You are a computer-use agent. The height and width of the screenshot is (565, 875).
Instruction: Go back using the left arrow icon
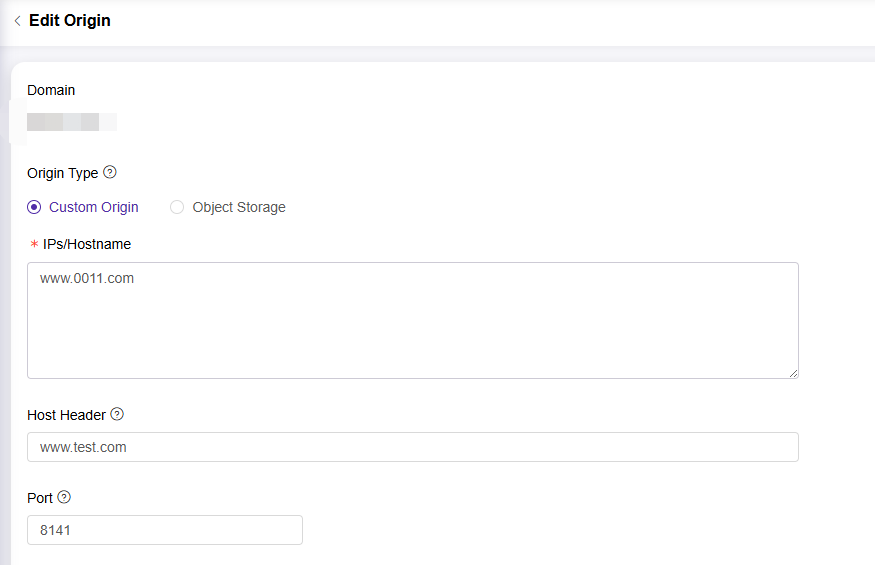click(x=17, y=21)
